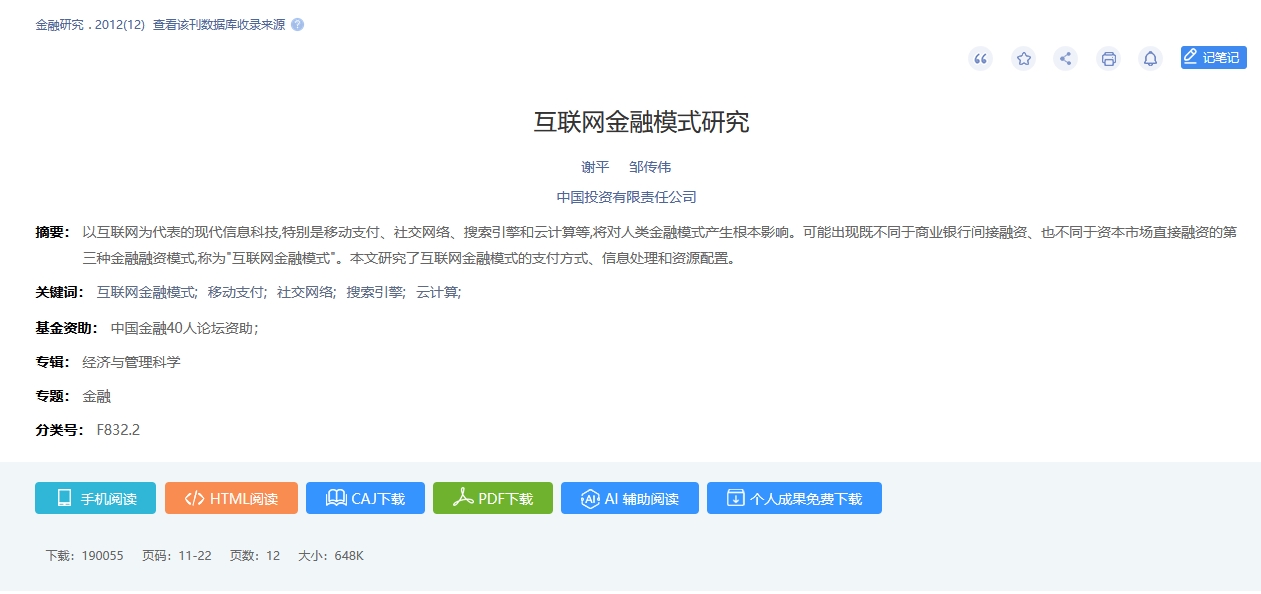This screenshot has width=1261, height=594.
Task: Click the bell alert icon
Action: coord(1150,59)
